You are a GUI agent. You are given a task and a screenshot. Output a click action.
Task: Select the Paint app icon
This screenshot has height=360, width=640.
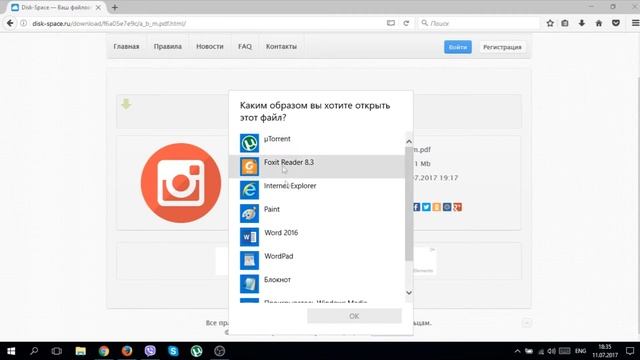tap(249, 213)
